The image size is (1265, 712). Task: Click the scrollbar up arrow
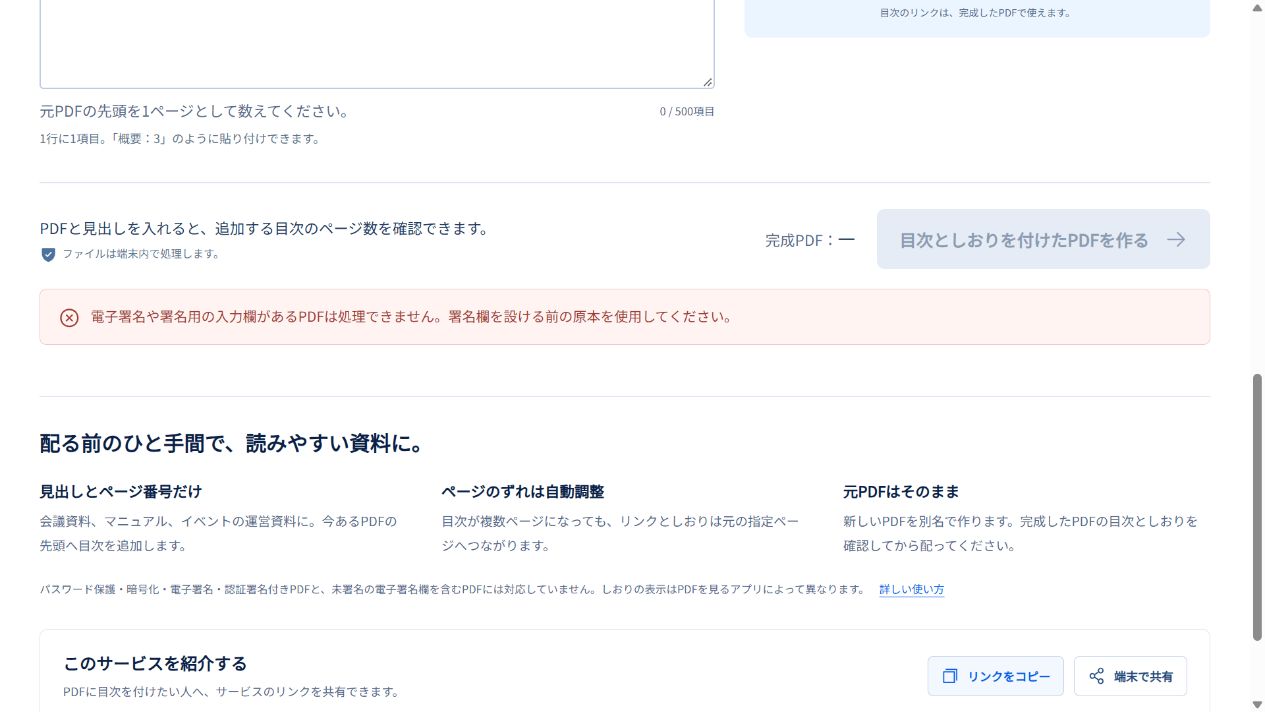click(x=1257, y=7)
